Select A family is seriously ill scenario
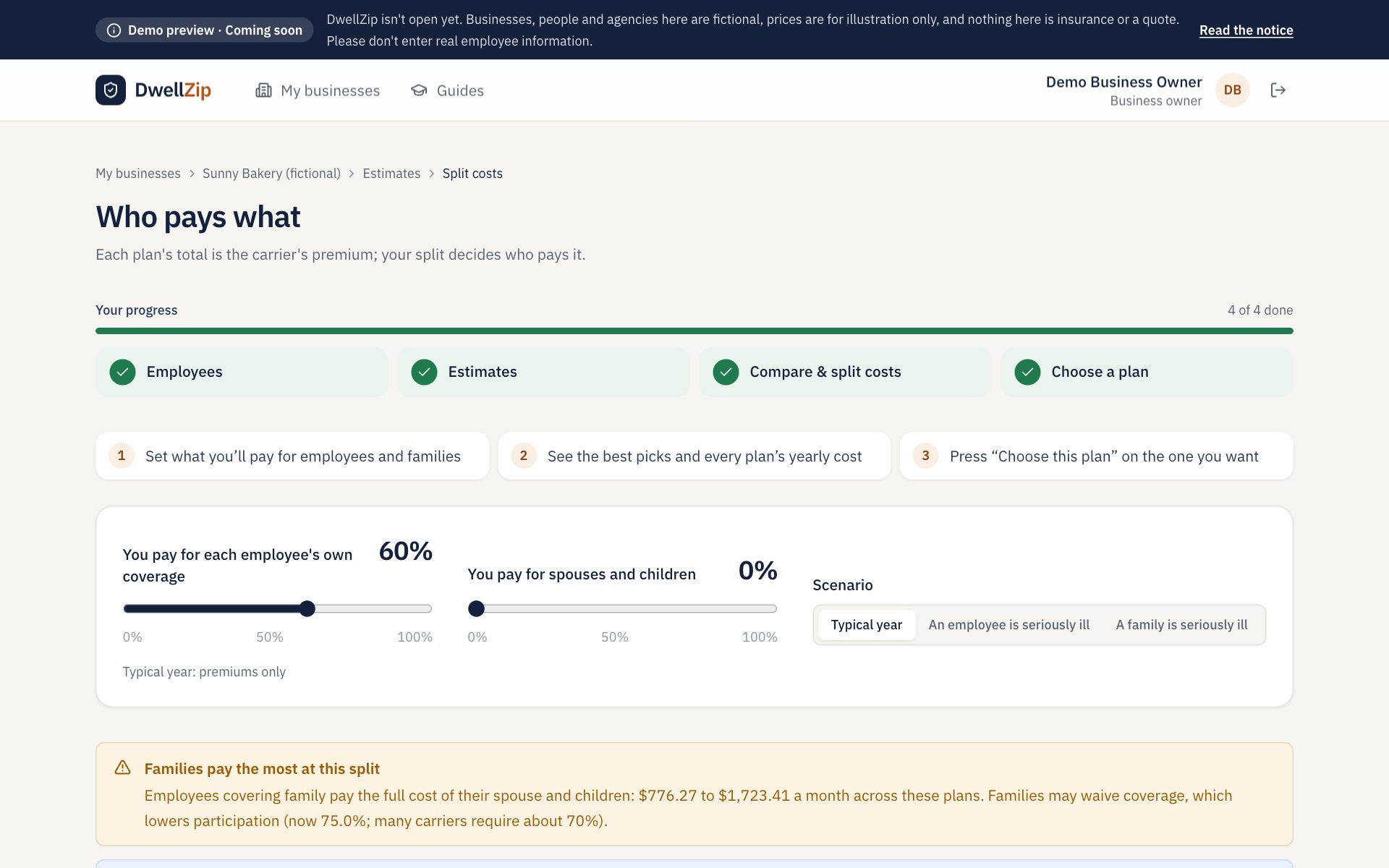Screen dimensions: 1389x868 click(x=1181, y=625)
